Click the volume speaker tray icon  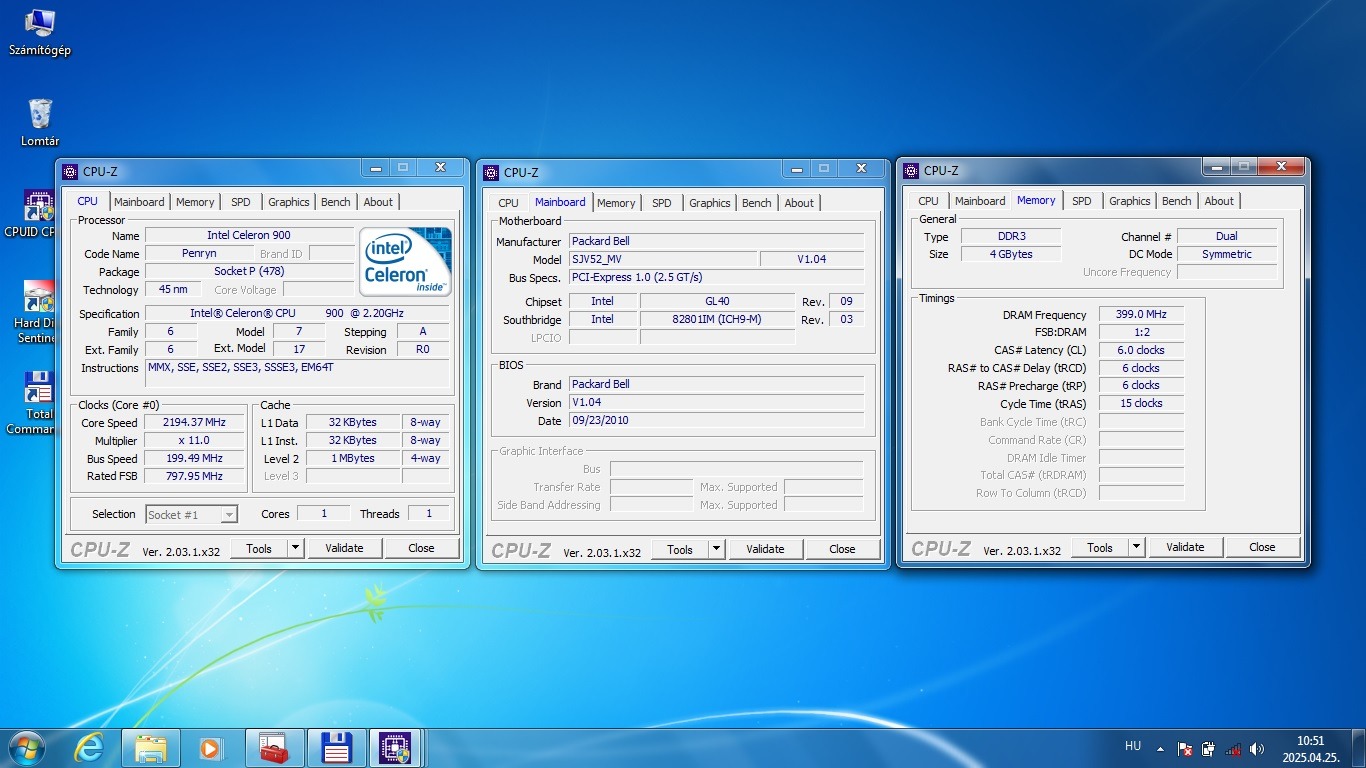[1257, 749]
